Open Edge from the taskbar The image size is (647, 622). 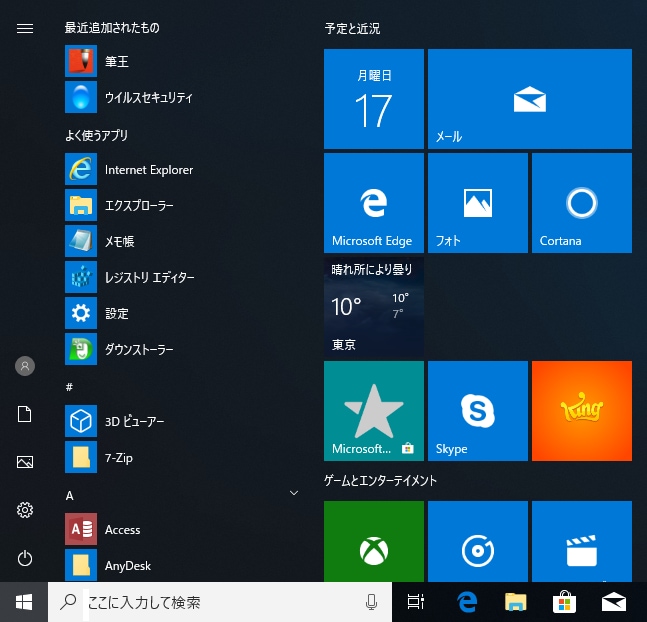click(x=467, y=602)
